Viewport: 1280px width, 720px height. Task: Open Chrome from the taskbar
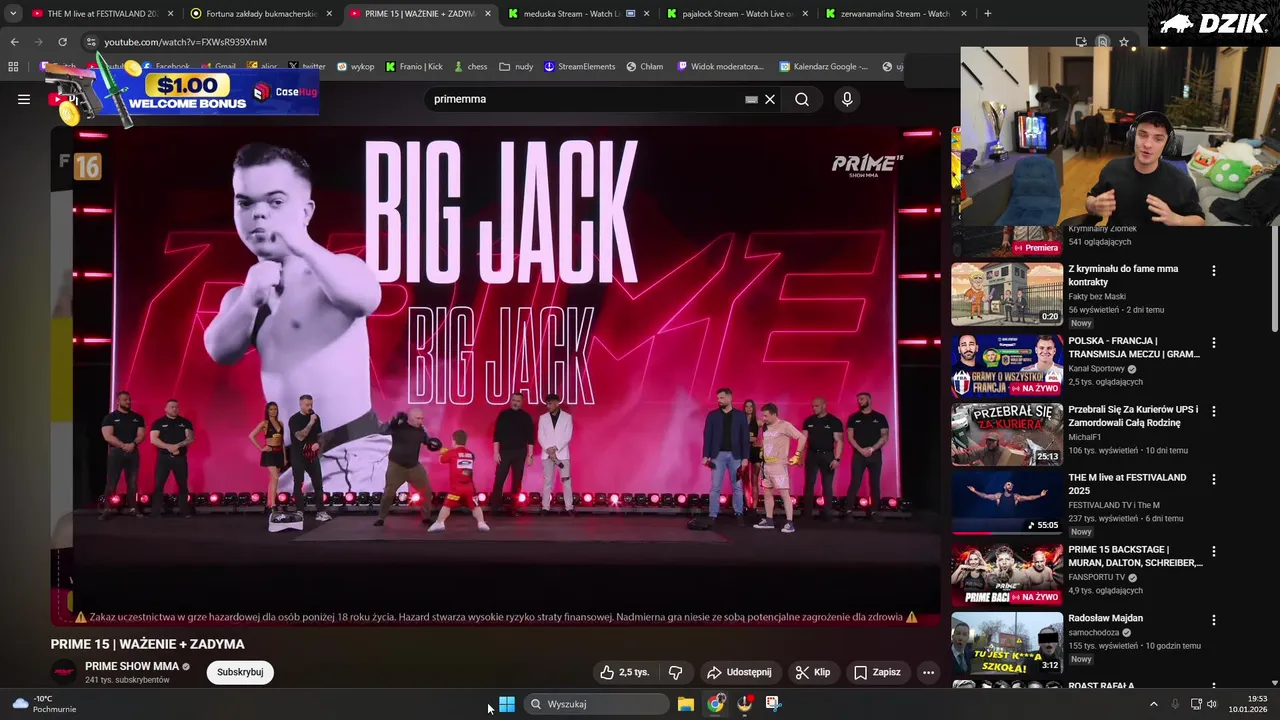(x=715, y=704)
